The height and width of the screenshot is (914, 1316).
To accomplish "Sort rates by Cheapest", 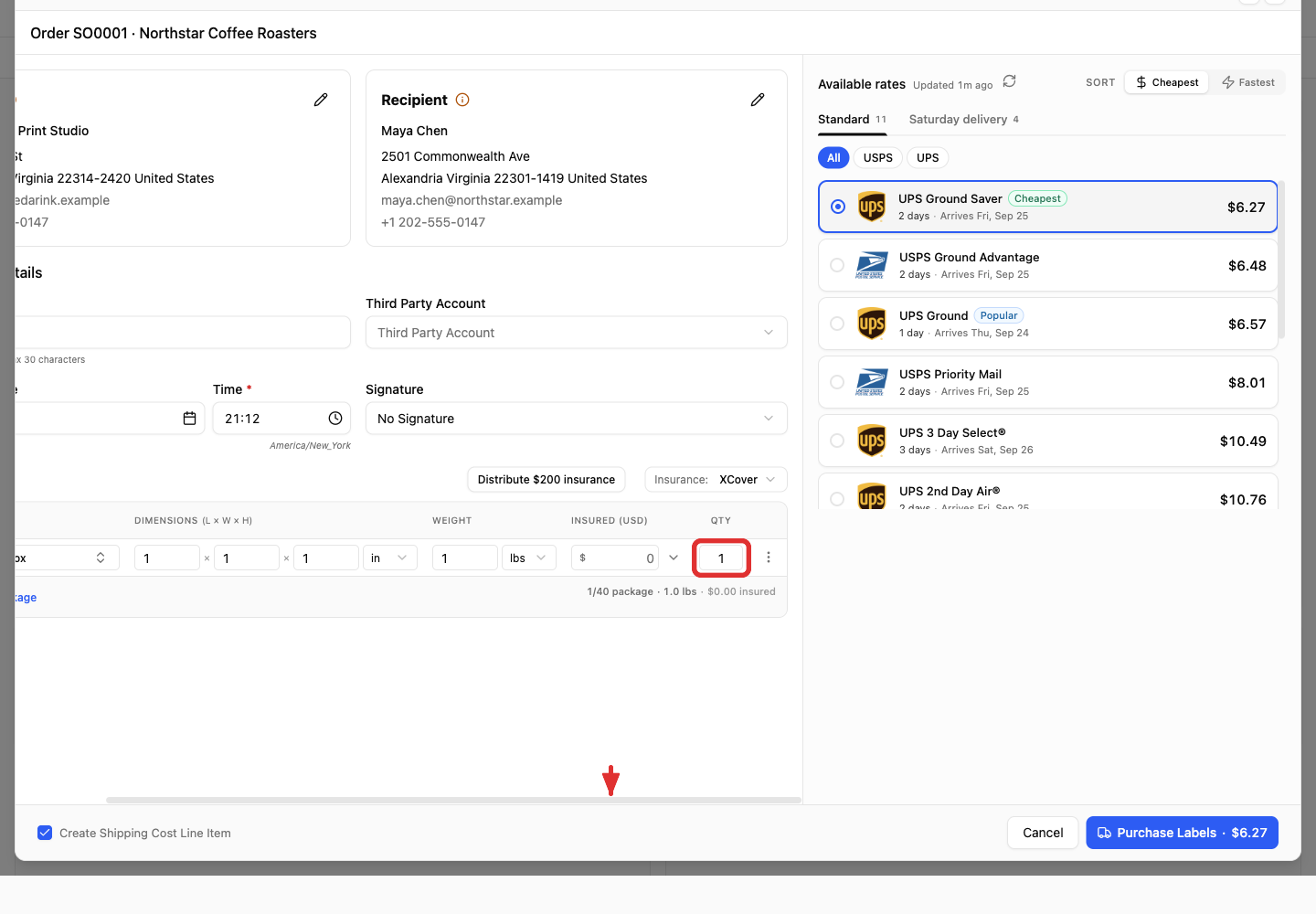I will 1167,82.
